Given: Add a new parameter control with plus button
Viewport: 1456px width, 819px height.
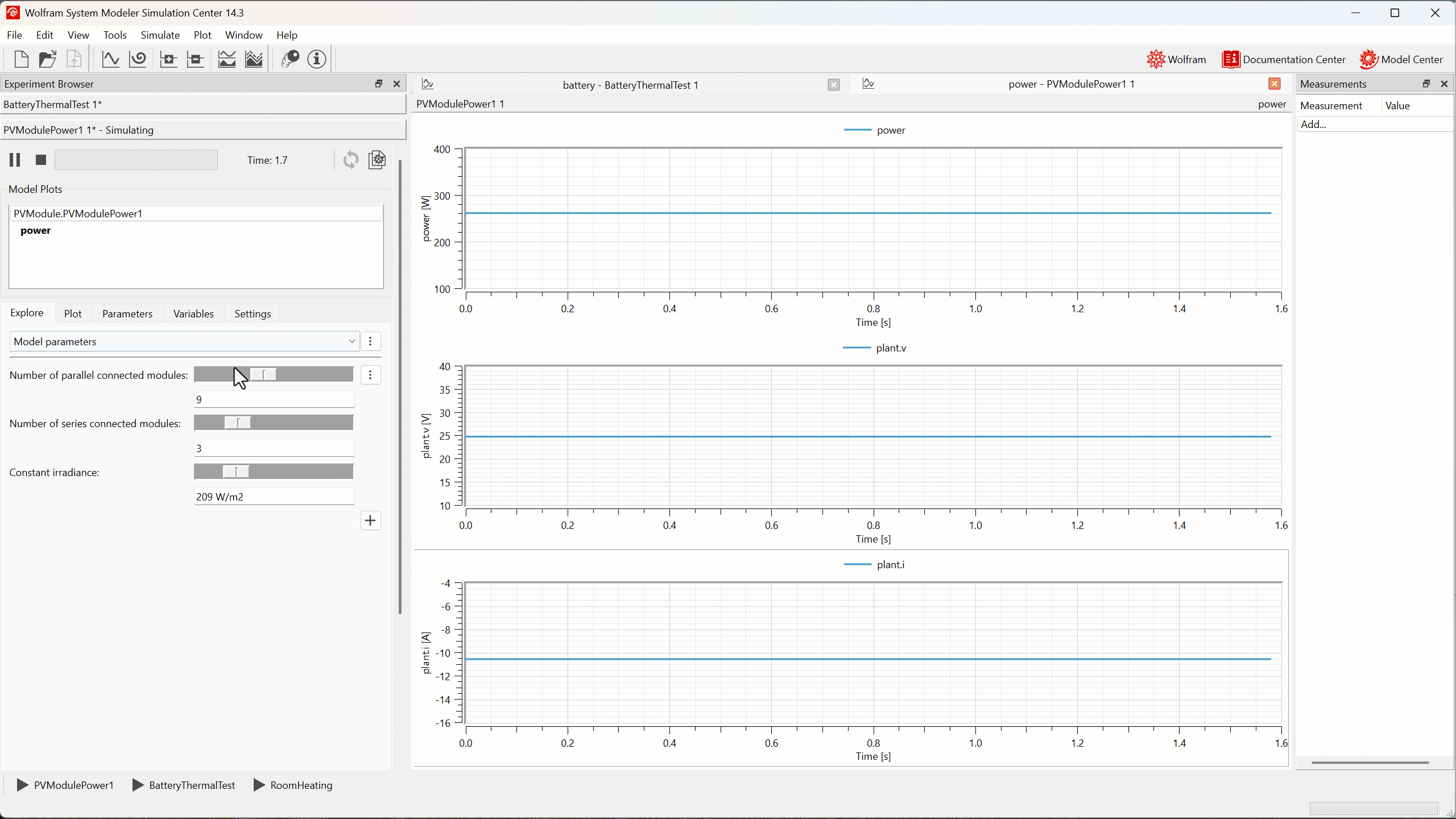Looking at the screenshot, I should tap(371, 520).
